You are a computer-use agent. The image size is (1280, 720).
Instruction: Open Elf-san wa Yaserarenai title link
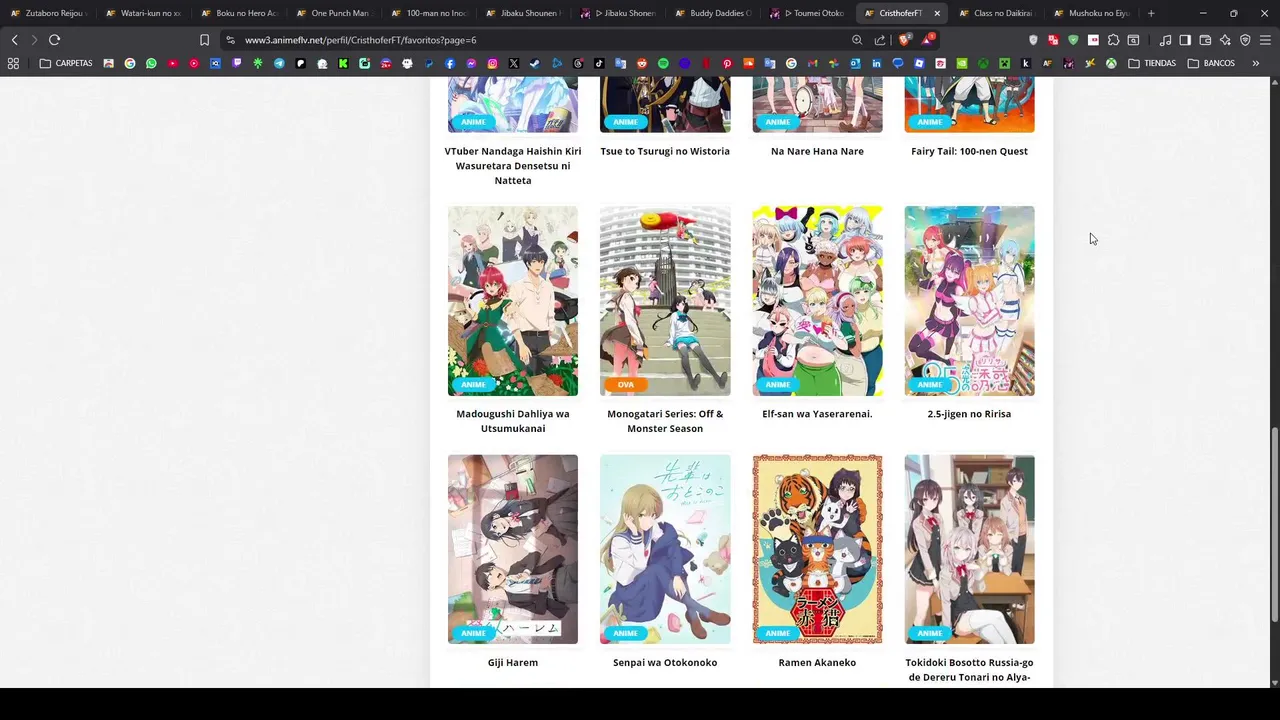click(x=817, y=414)
